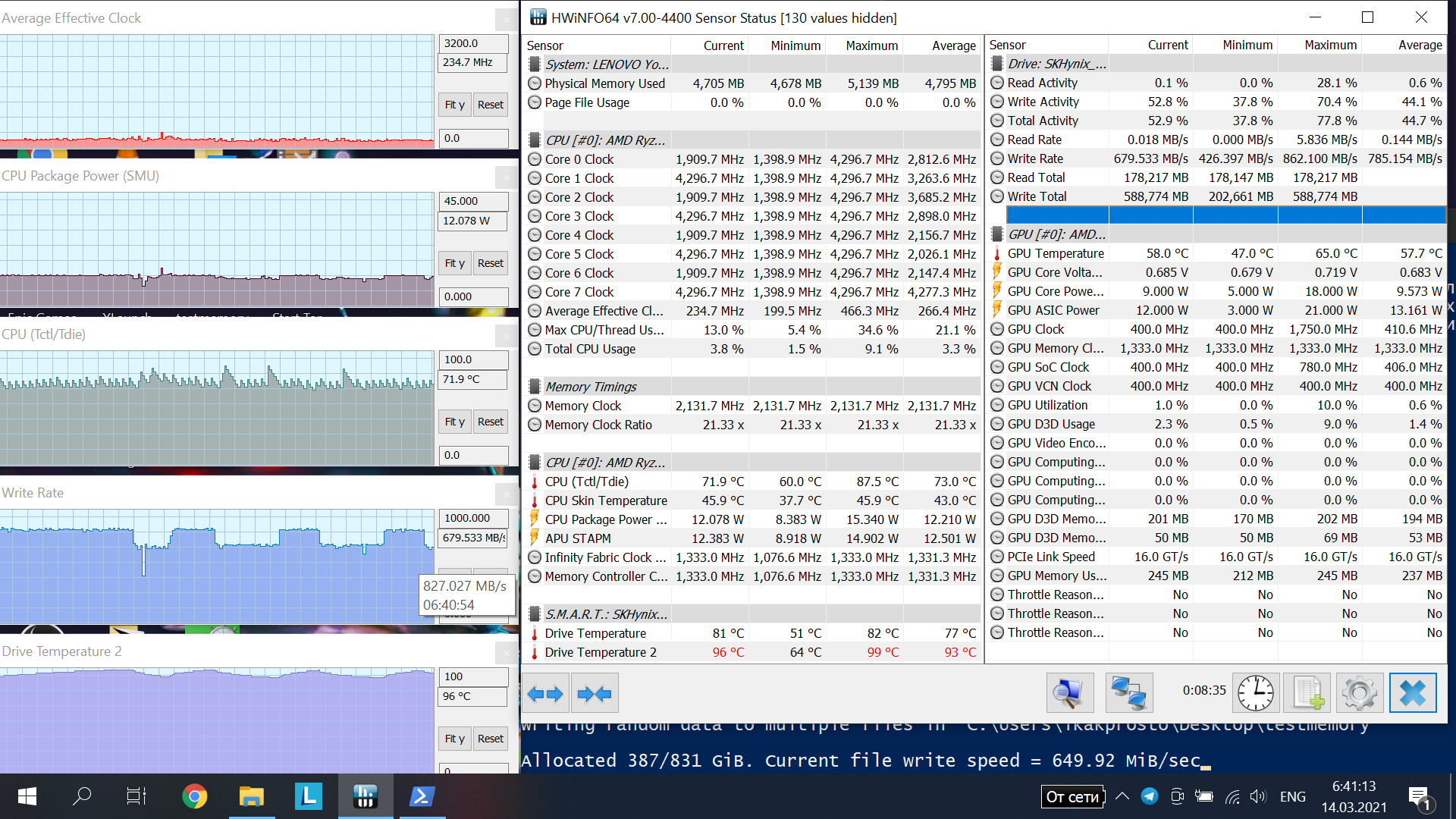
Task: Show hidden tray icons chevron
Action: 1122,796
